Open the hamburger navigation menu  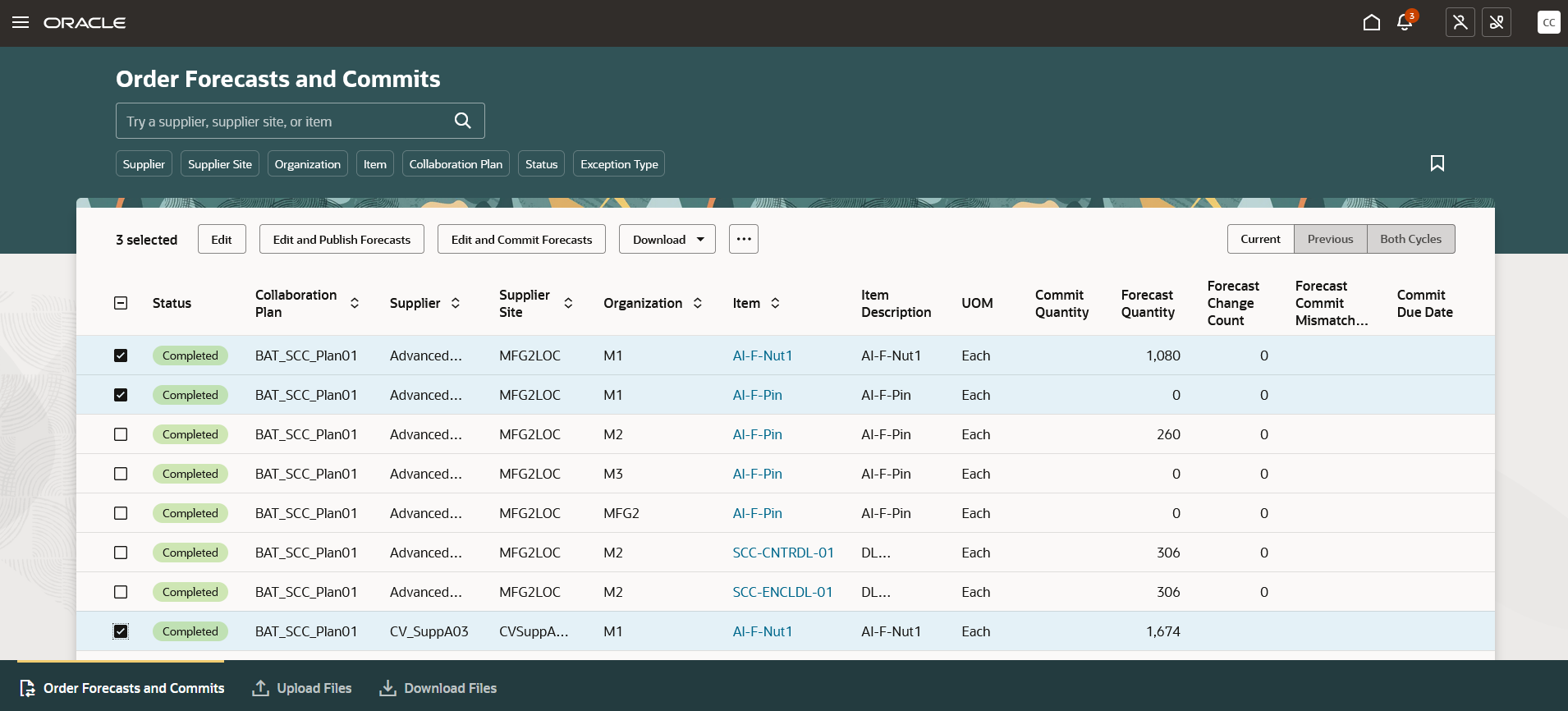coord(21,23)
